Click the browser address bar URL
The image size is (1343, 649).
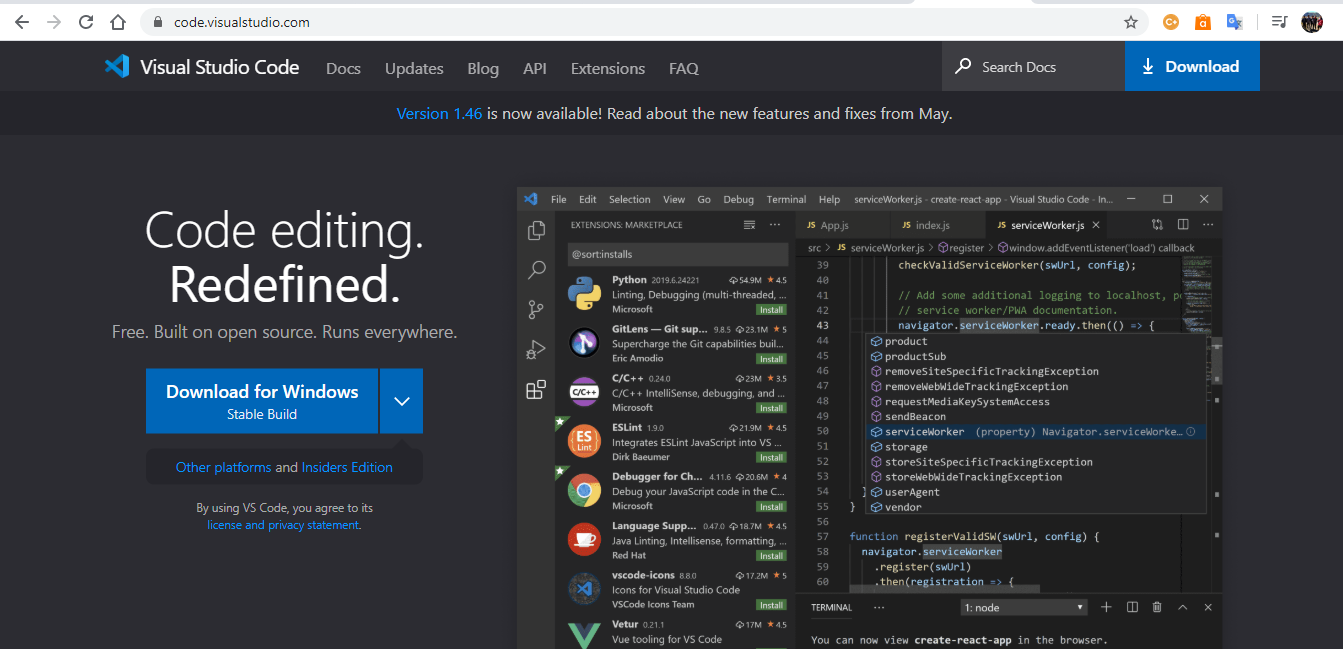[x=241, y=22]
